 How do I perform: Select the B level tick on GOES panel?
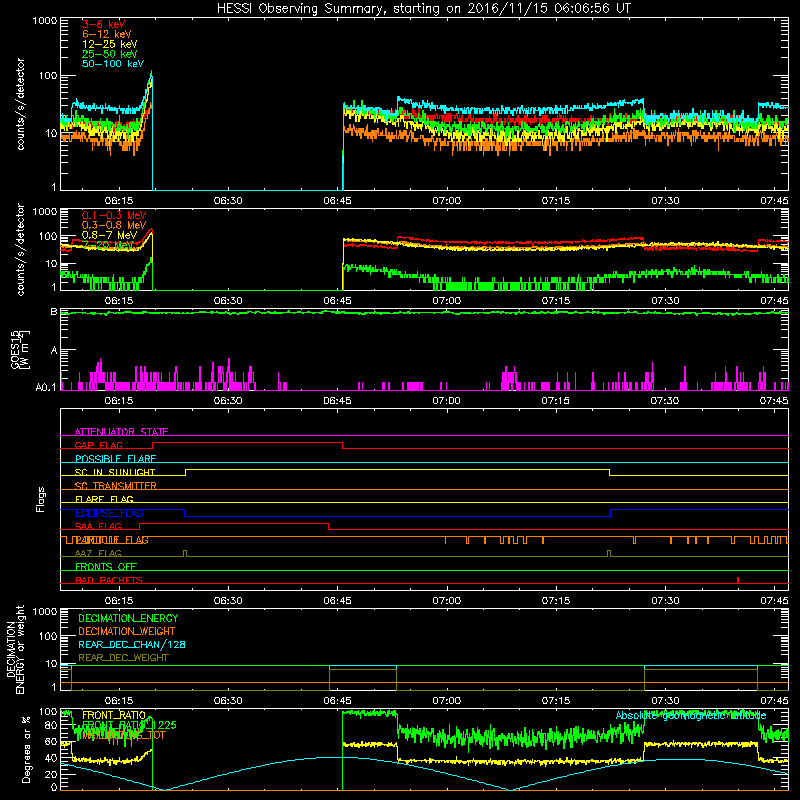pyautogui.click(x=54, y=311)
